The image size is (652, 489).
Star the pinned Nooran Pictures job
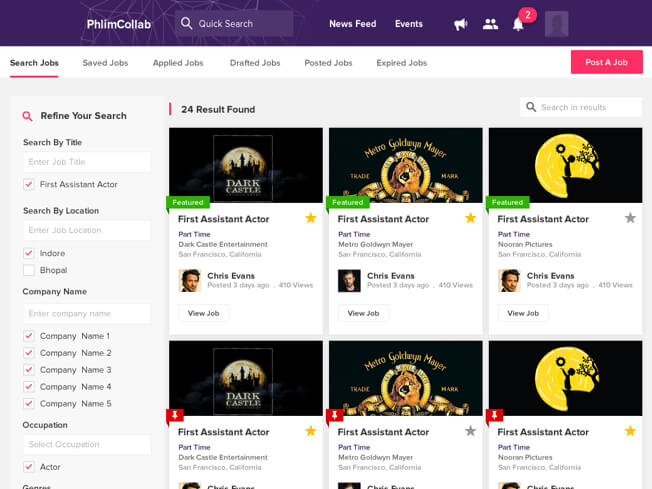pos(630,431)
